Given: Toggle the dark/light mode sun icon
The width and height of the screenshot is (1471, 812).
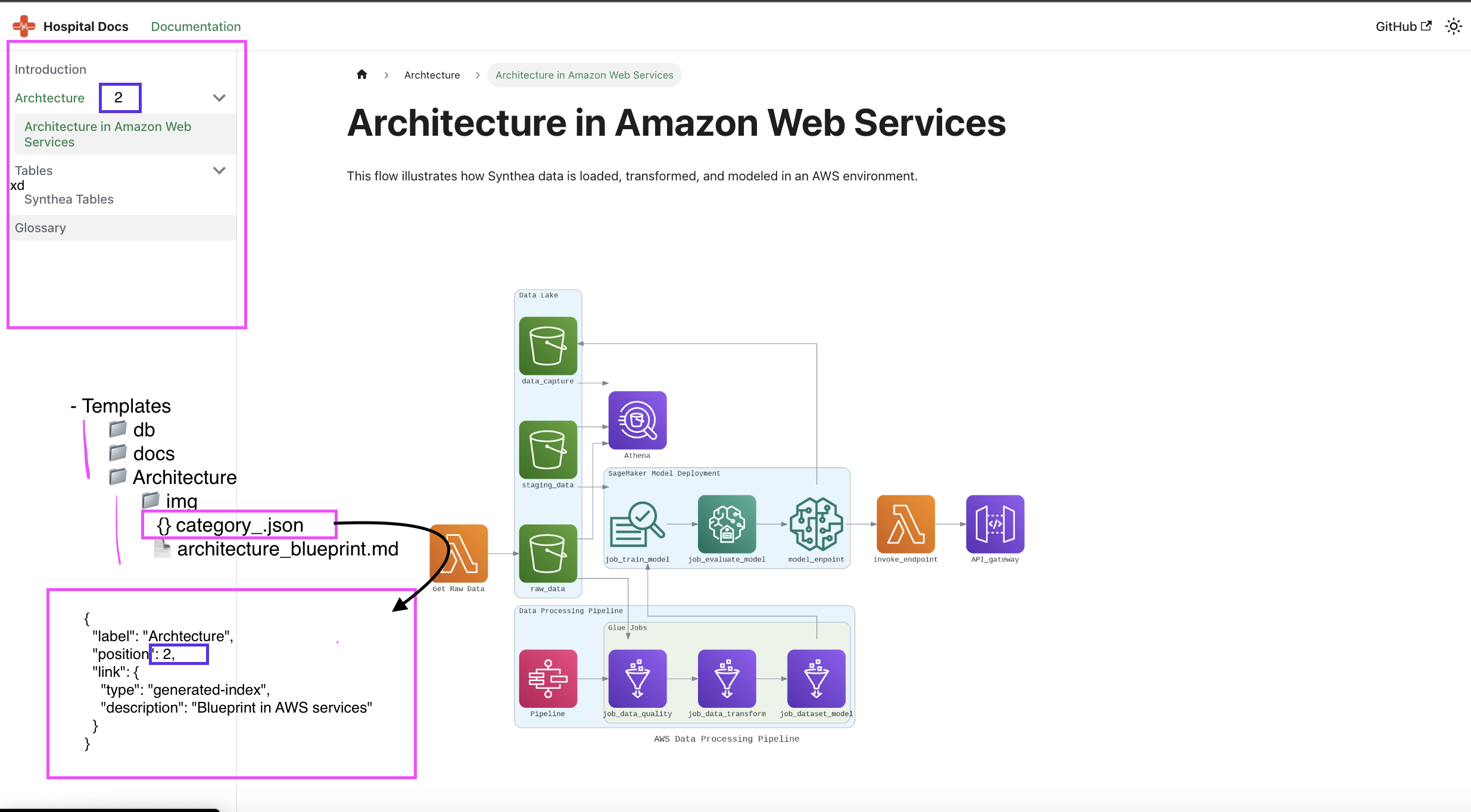Looking at the screenshot, I should [1453, 26].
